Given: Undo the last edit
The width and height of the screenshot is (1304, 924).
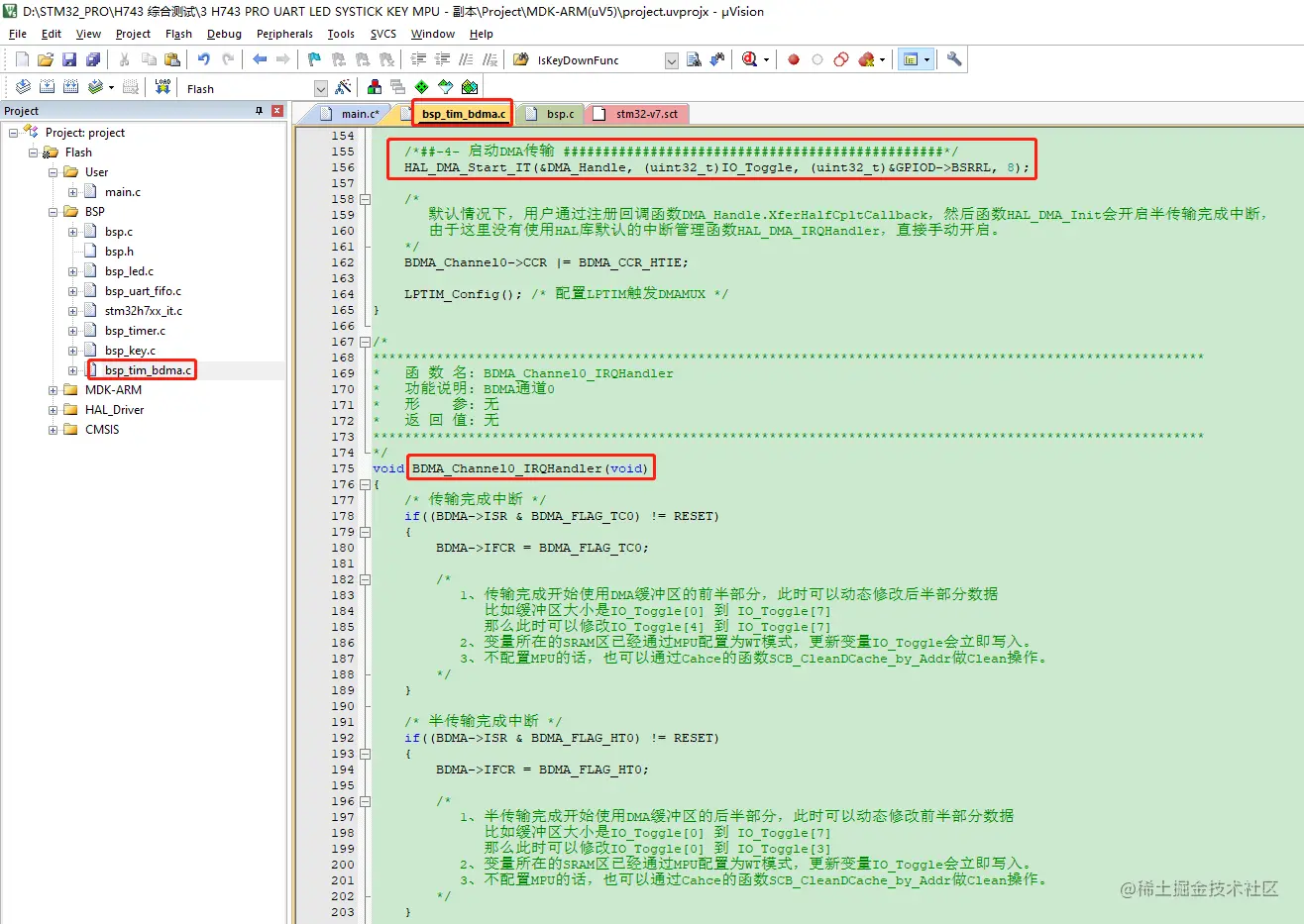Looking at the screenshot, I should (204, 59).
